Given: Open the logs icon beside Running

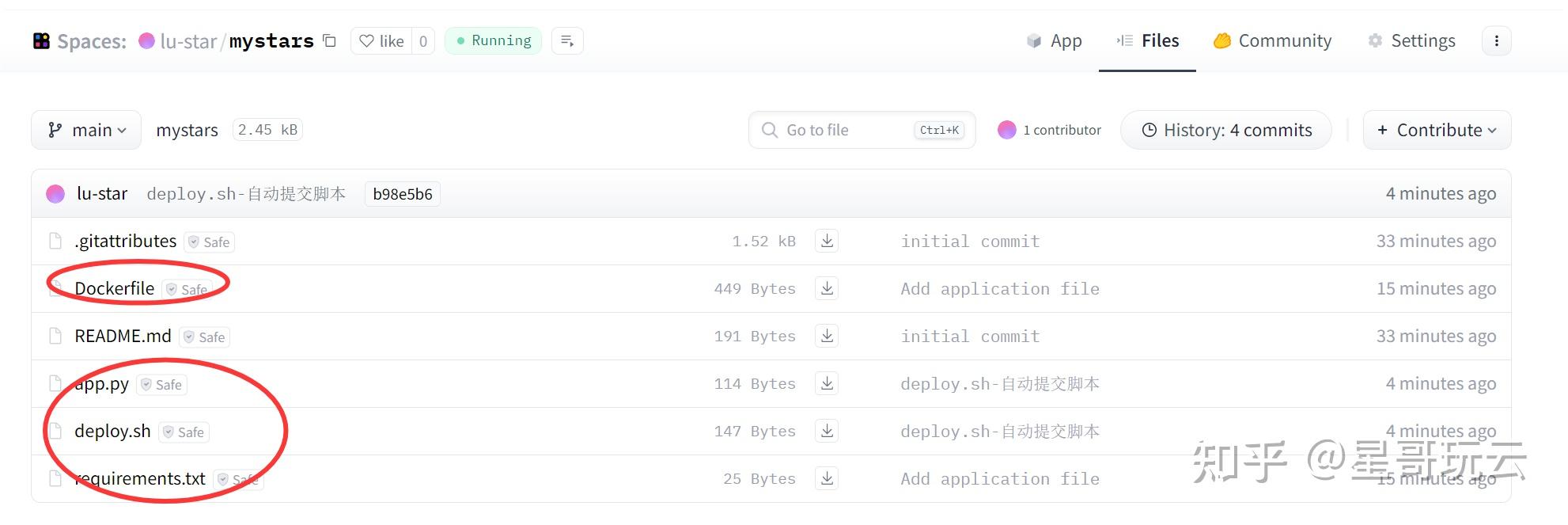Looking at the screenshot, I should point(567,40).
